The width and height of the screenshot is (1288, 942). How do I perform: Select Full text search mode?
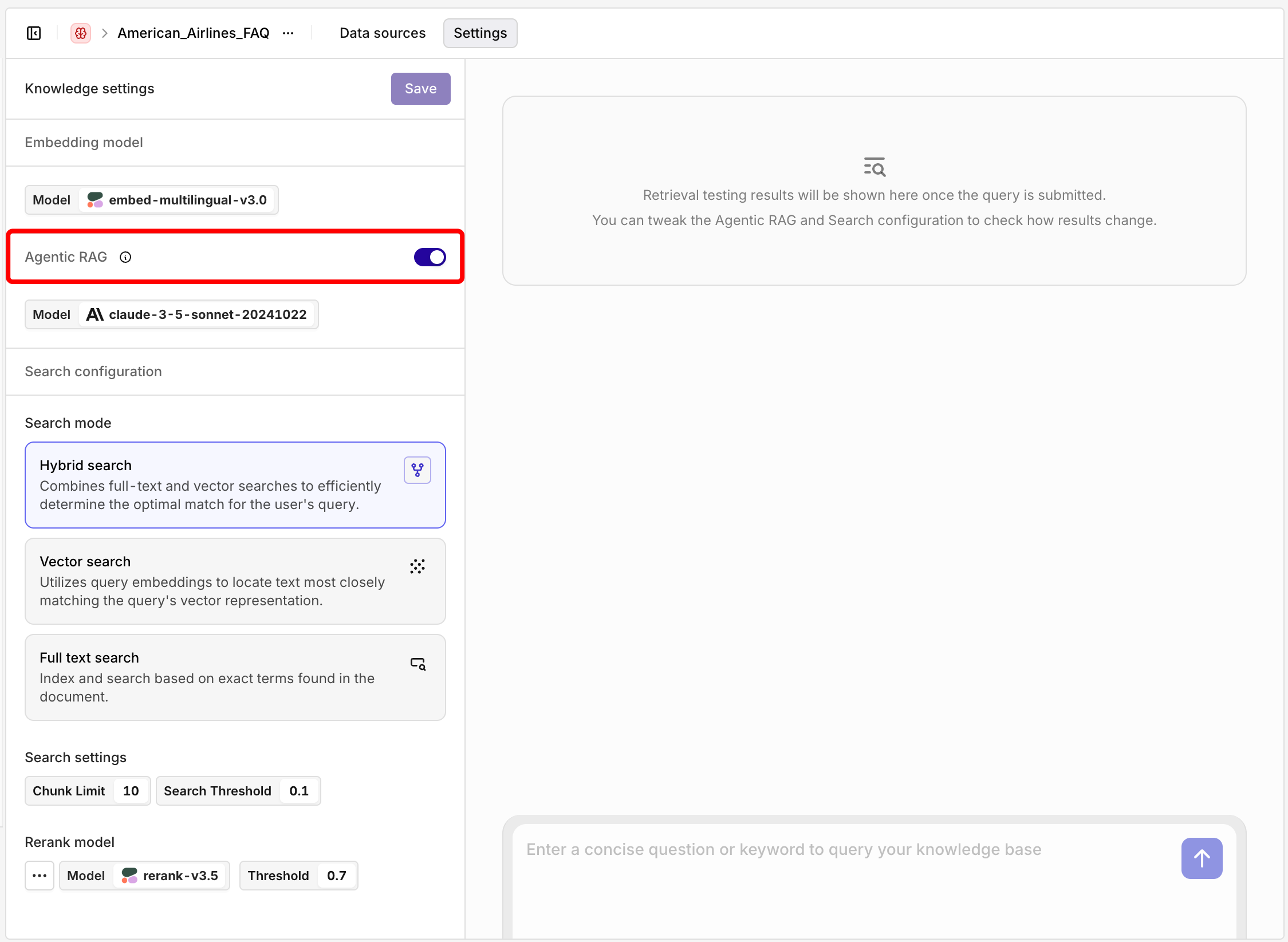[x=235, y=677]
